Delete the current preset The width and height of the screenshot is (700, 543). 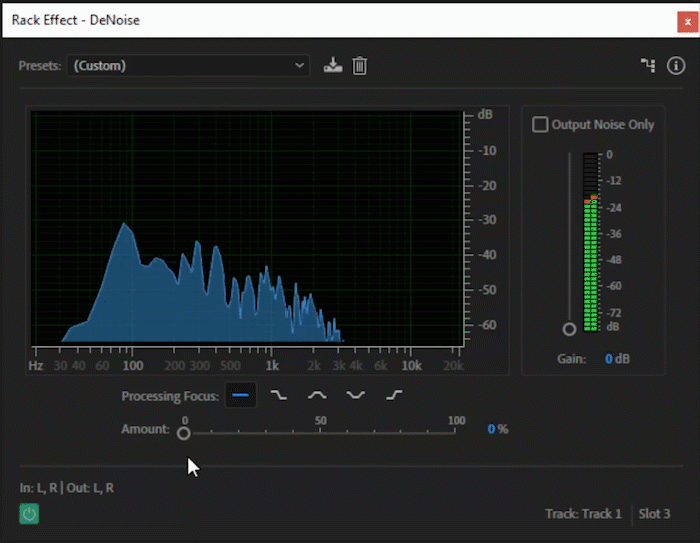tap(359, 66)
